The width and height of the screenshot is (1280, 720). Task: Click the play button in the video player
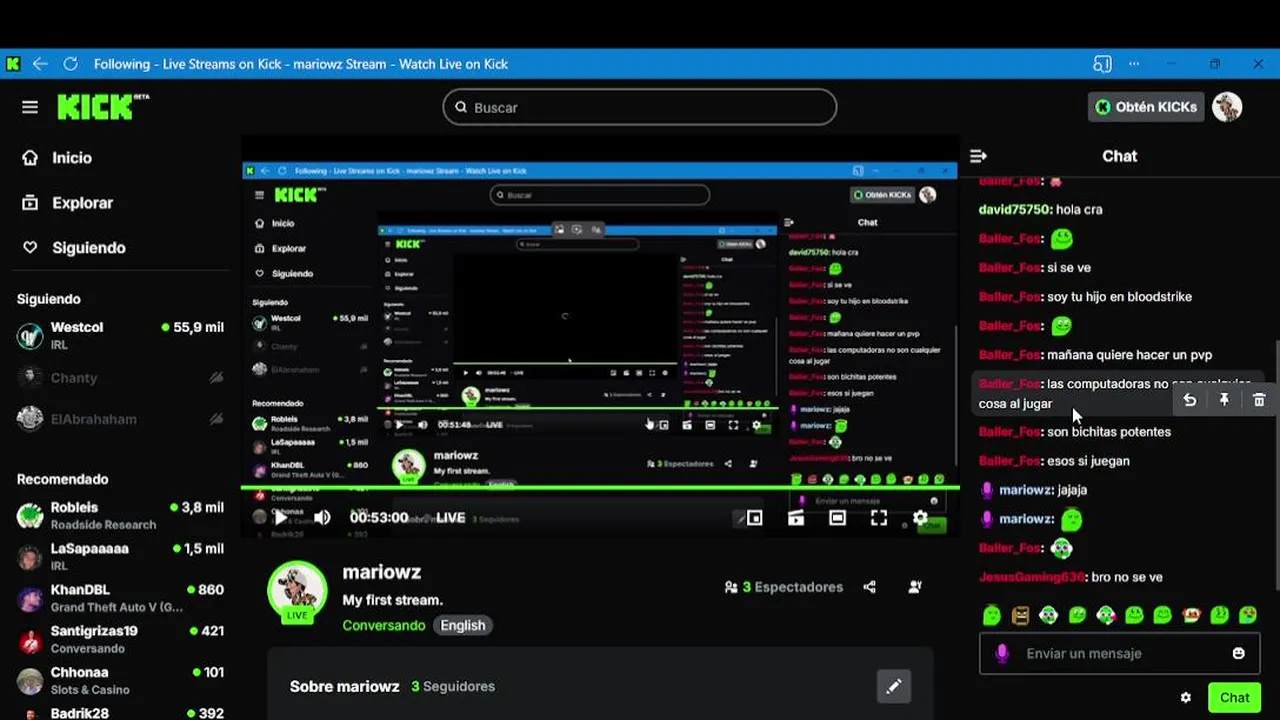281,517
